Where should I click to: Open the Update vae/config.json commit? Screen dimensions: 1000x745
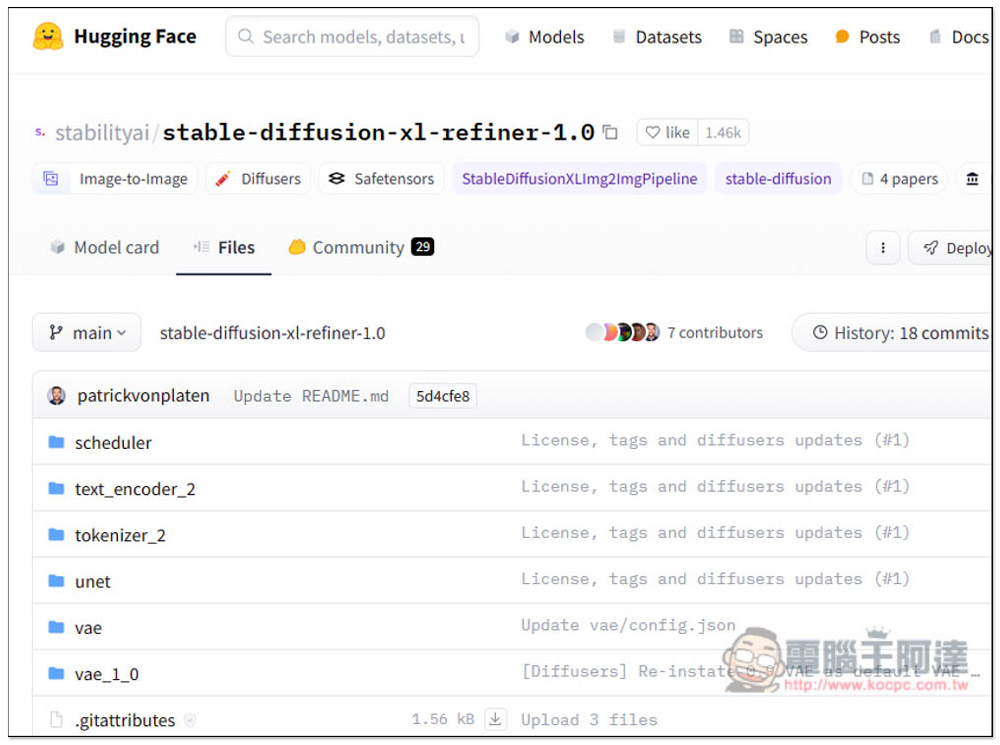click(x=628, y=625)
